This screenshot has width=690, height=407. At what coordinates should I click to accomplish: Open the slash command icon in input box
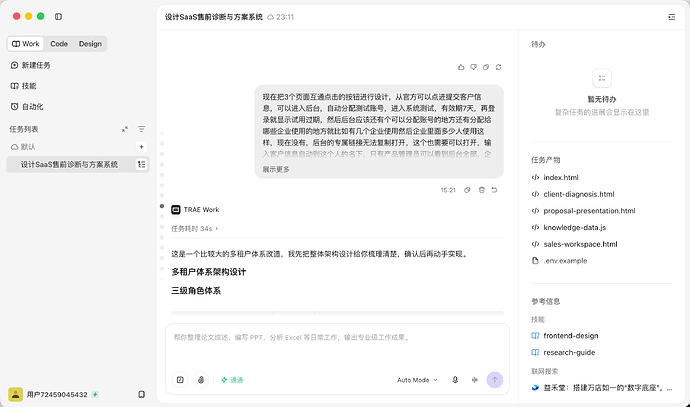(x=180, y=380)
